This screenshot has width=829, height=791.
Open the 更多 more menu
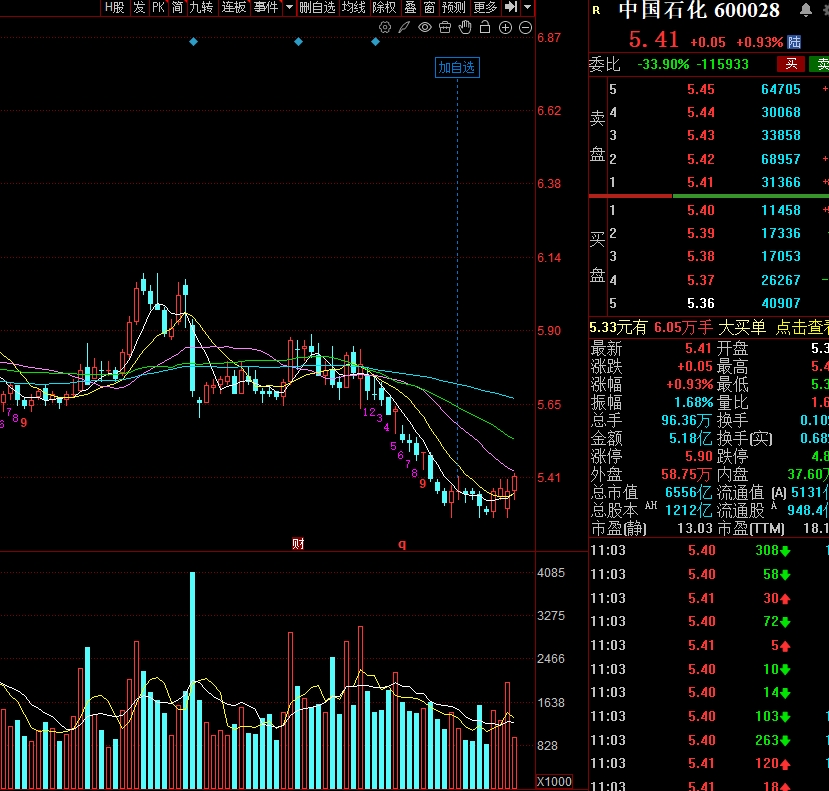point(485,7)
